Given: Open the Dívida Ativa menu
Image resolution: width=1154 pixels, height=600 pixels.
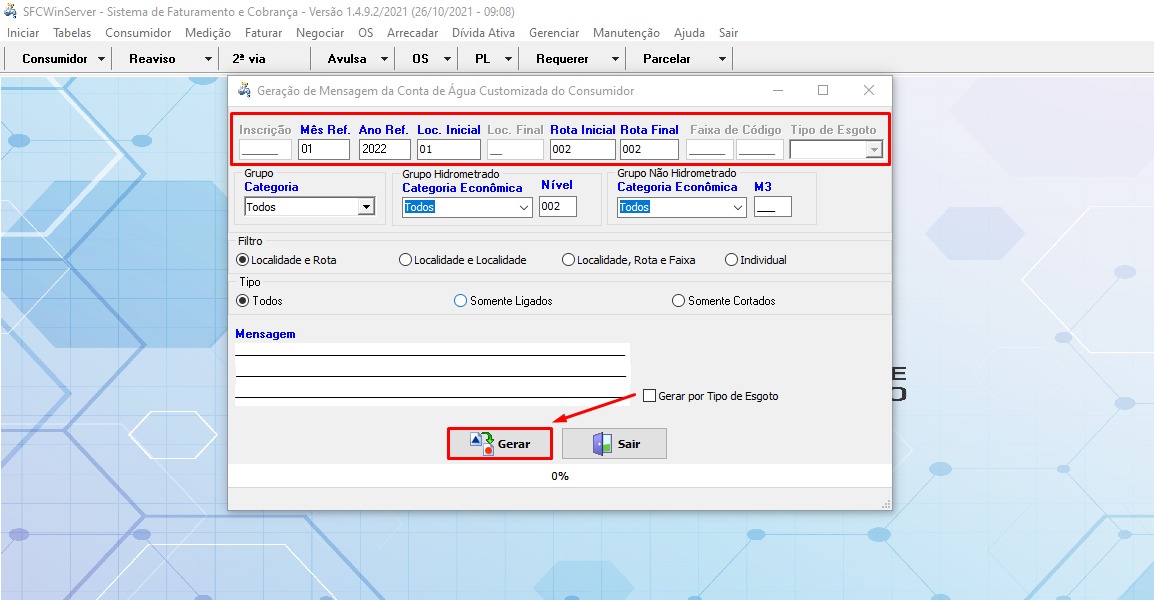Looking at the screenshot, I should [483, 33].
